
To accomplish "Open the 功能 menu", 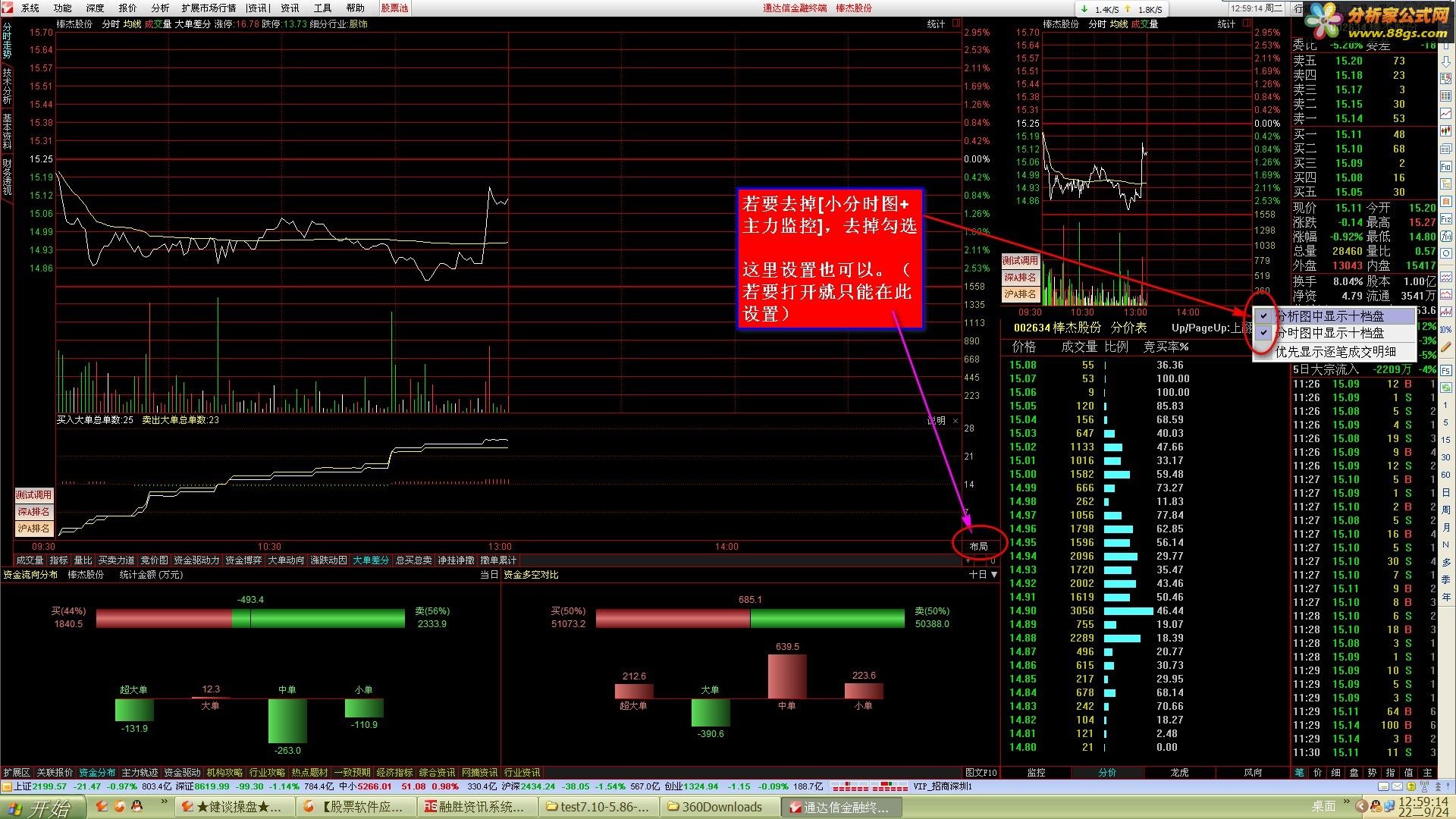I will pyautogui.click(x=63, y=8).
